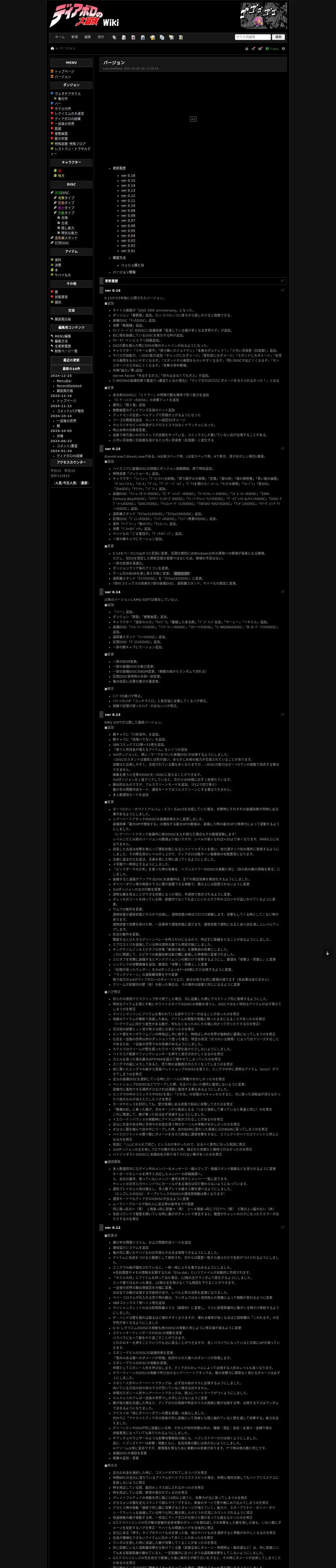Open ヤバイもの item link
This screenshot has width=336, height=1568.
pos(62,275)
